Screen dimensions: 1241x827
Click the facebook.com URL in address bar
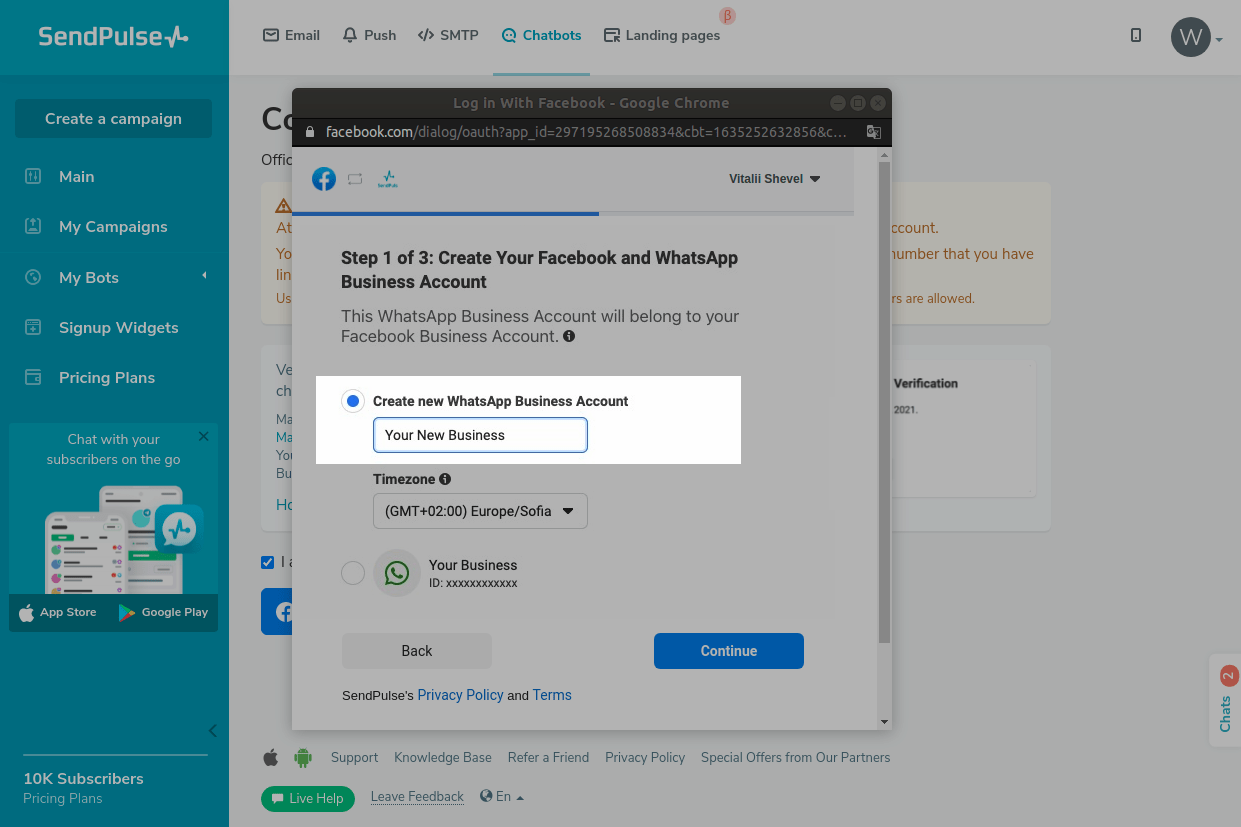587,132
